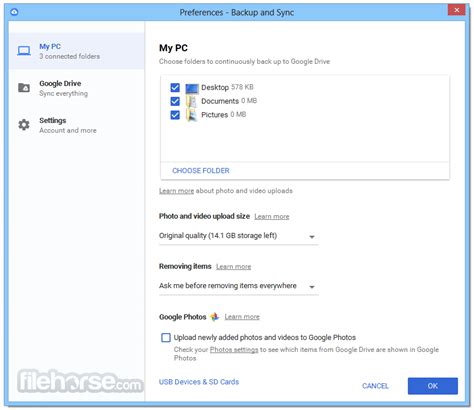Open Learn more about photo and video uploads
The height and width of the screenshot is (410, 474).
point(176,191)
